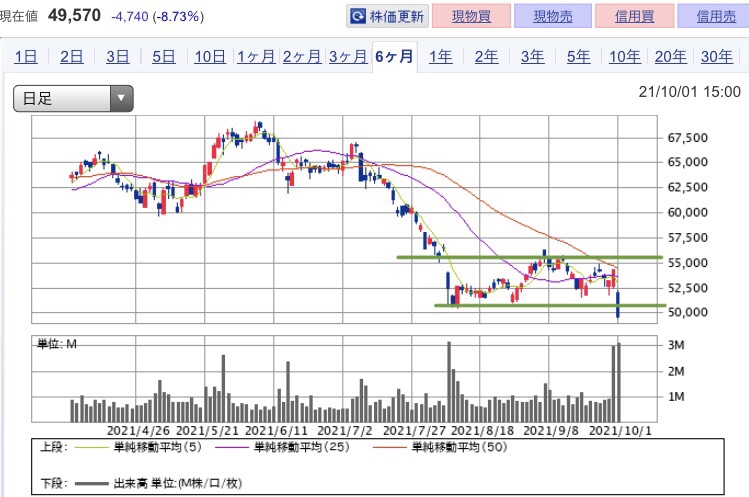The width and height of the screenshot is (749, 497).
Task: Select the 10日 period tab
Action: pos(210,57)
